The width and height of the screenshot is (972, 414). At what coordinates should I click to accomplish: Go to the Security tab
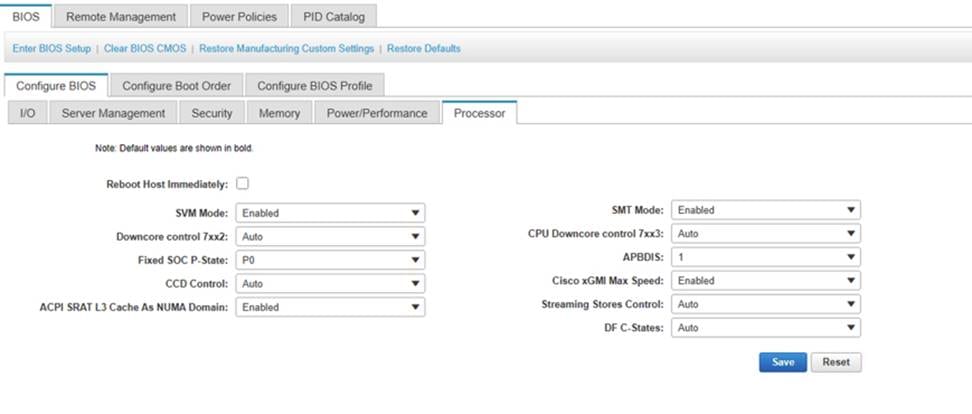point(212,113)
